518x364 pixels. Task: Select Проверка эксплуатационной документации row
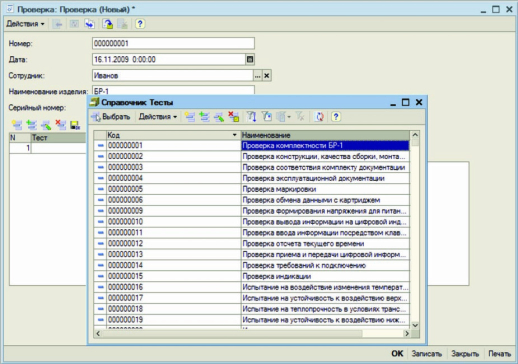251,178
